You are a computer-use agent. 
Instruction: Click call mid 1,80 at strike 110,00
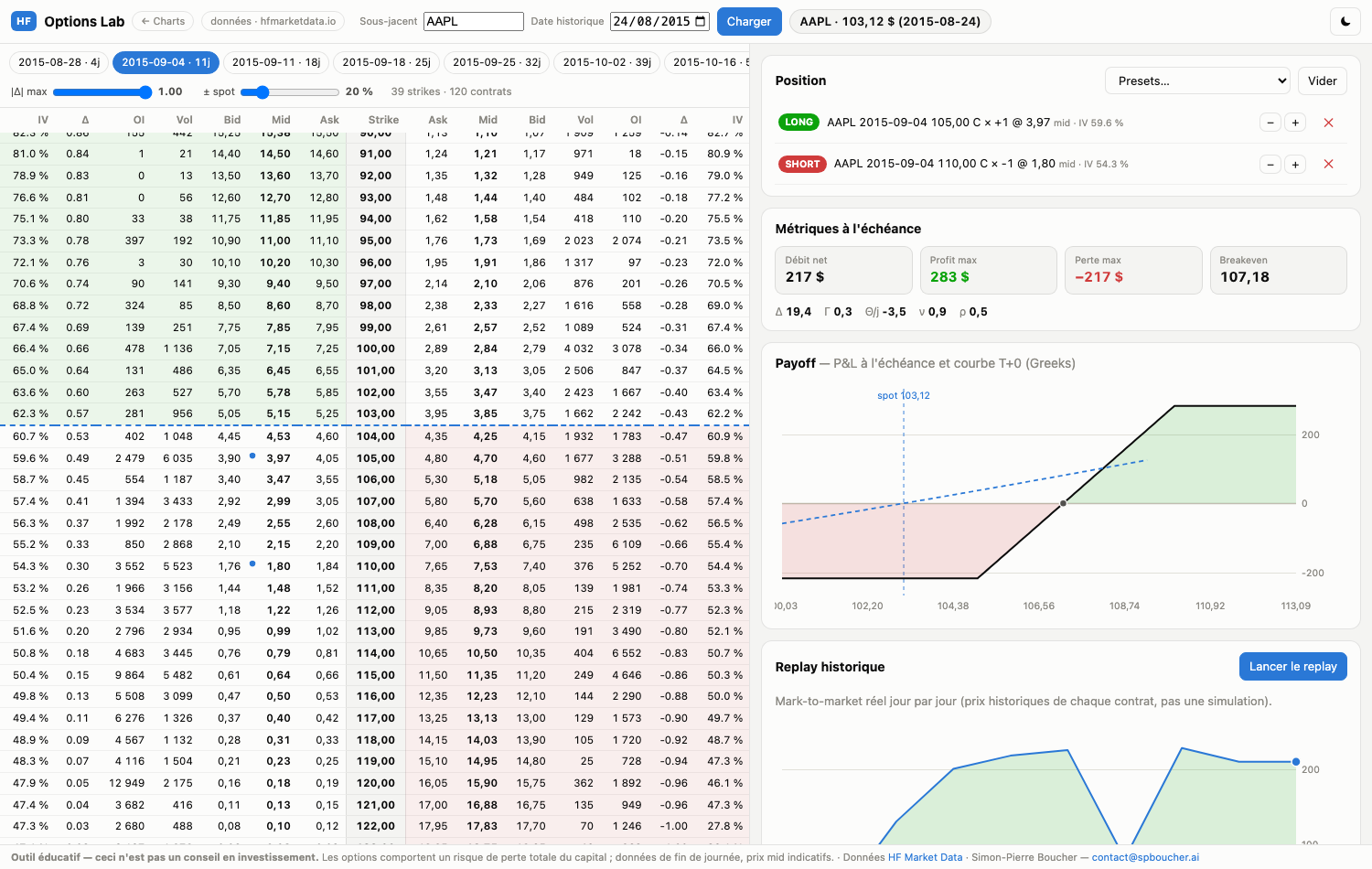pyautogui.click(x=278, y=566)
